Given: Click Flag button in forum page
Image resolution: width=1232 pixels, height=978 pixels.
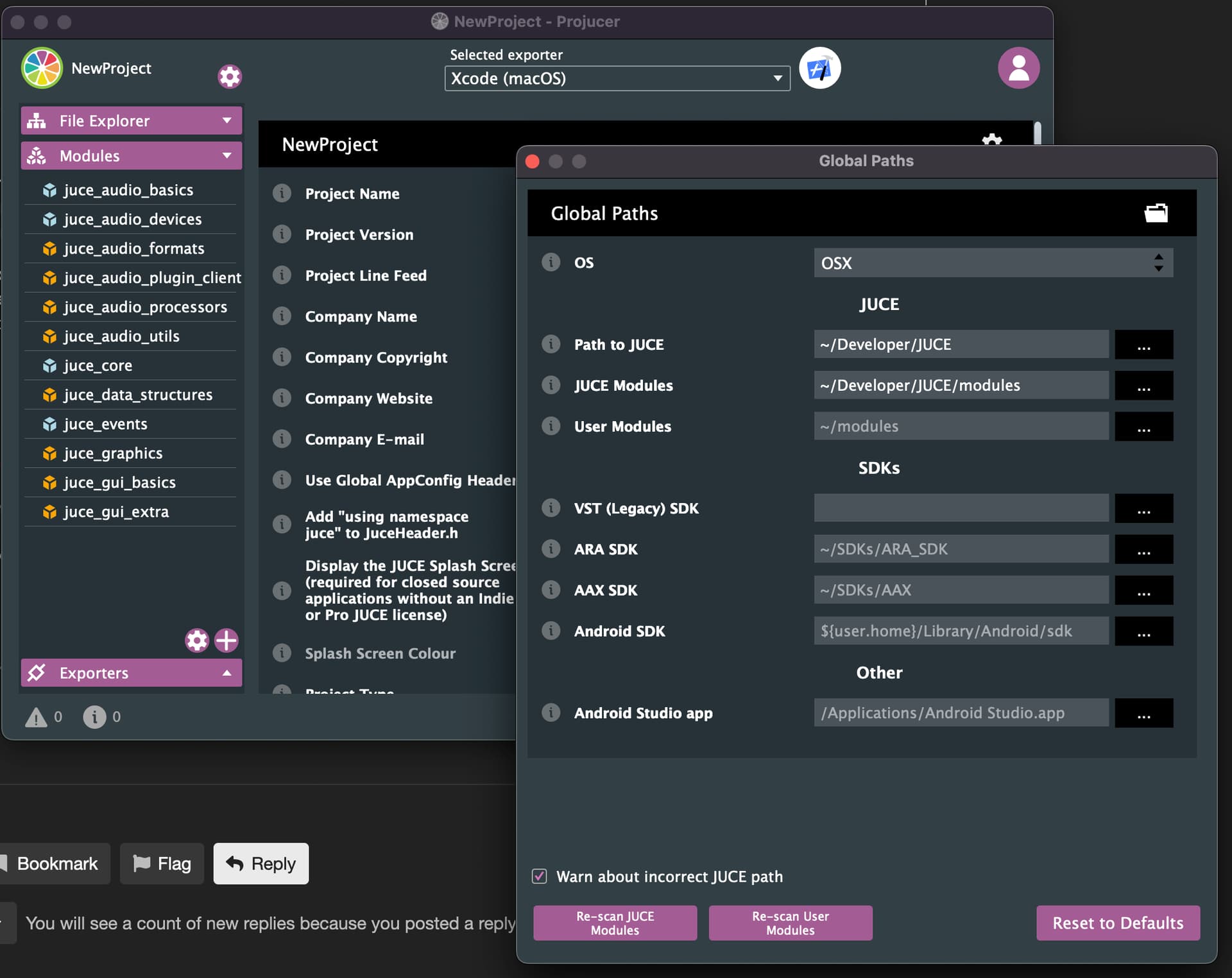Looking at the screenshot, I should tap(162, 864).
